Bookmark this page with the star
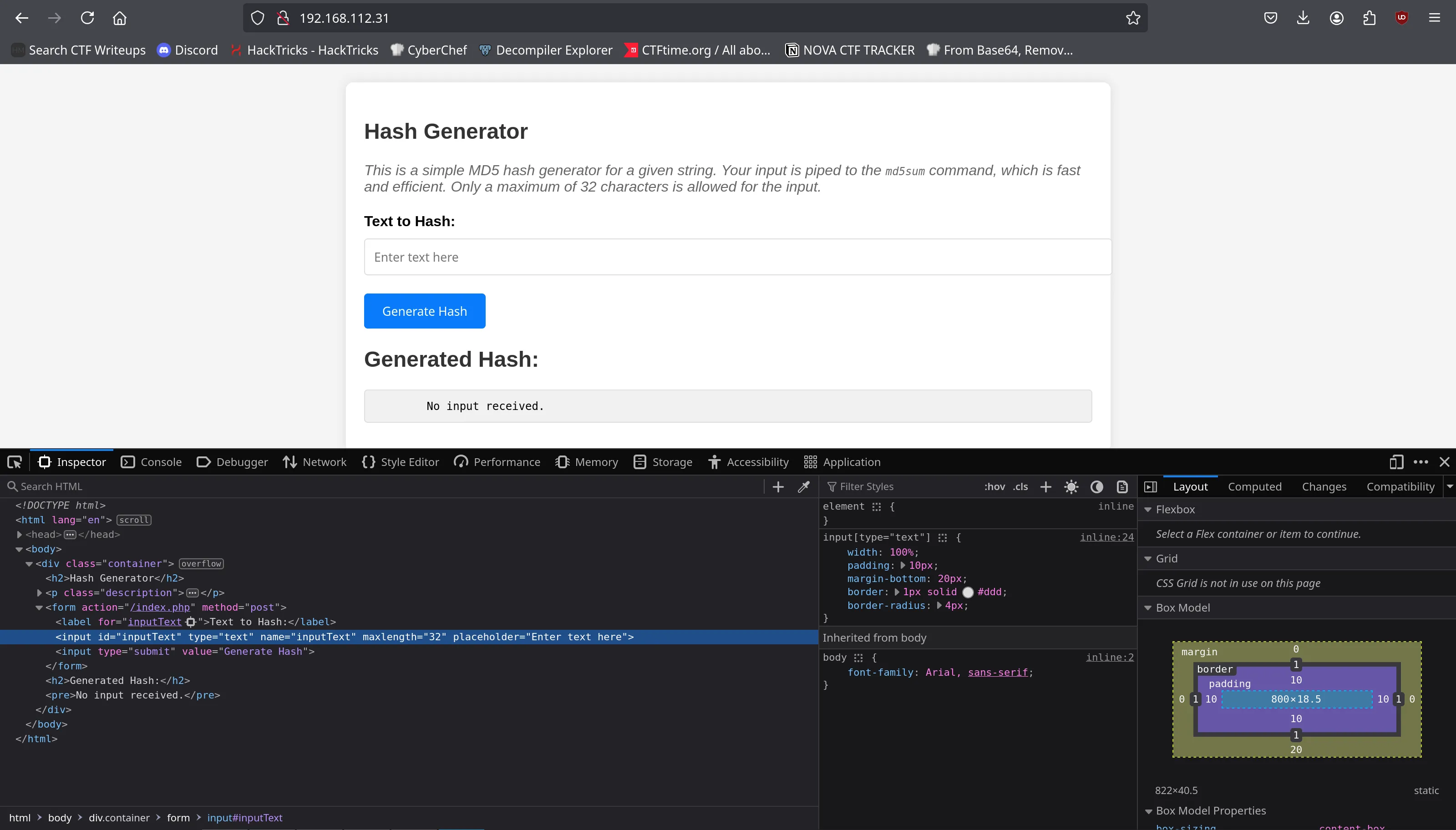This screenshot has width=1456, height=830. click(1133, 18)
